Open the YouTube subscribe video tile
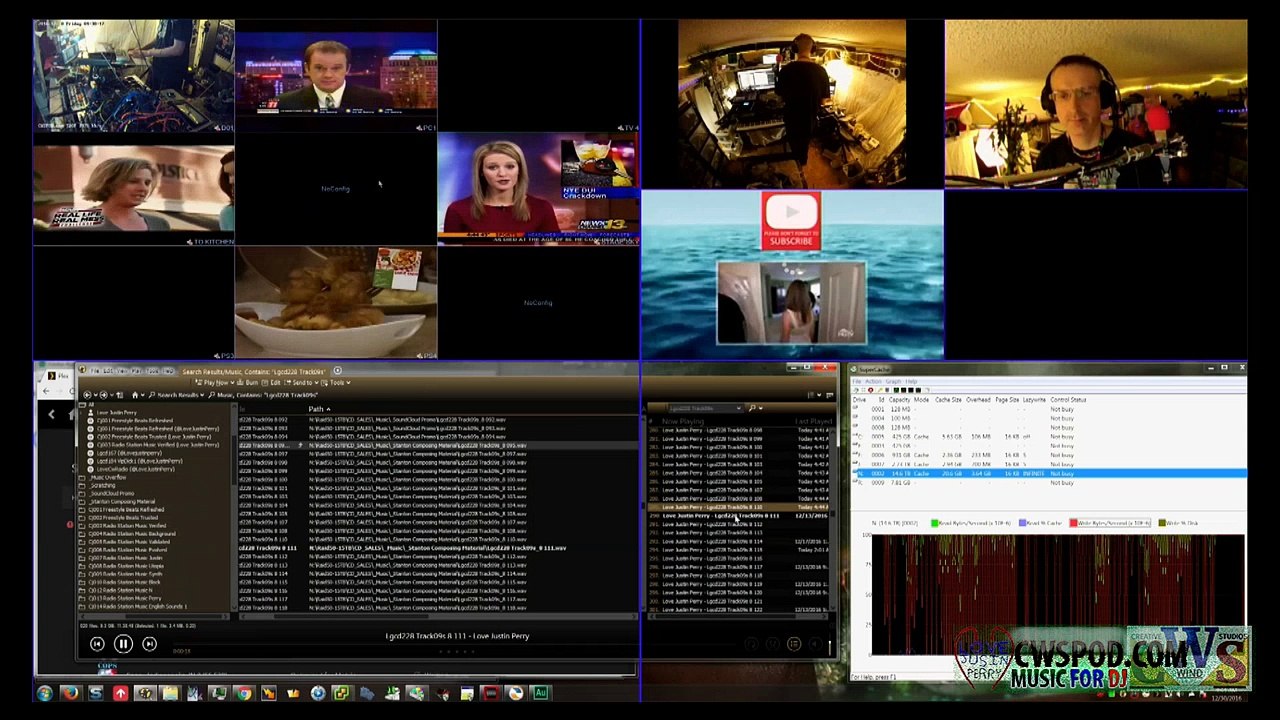 (x=791, y=275)
